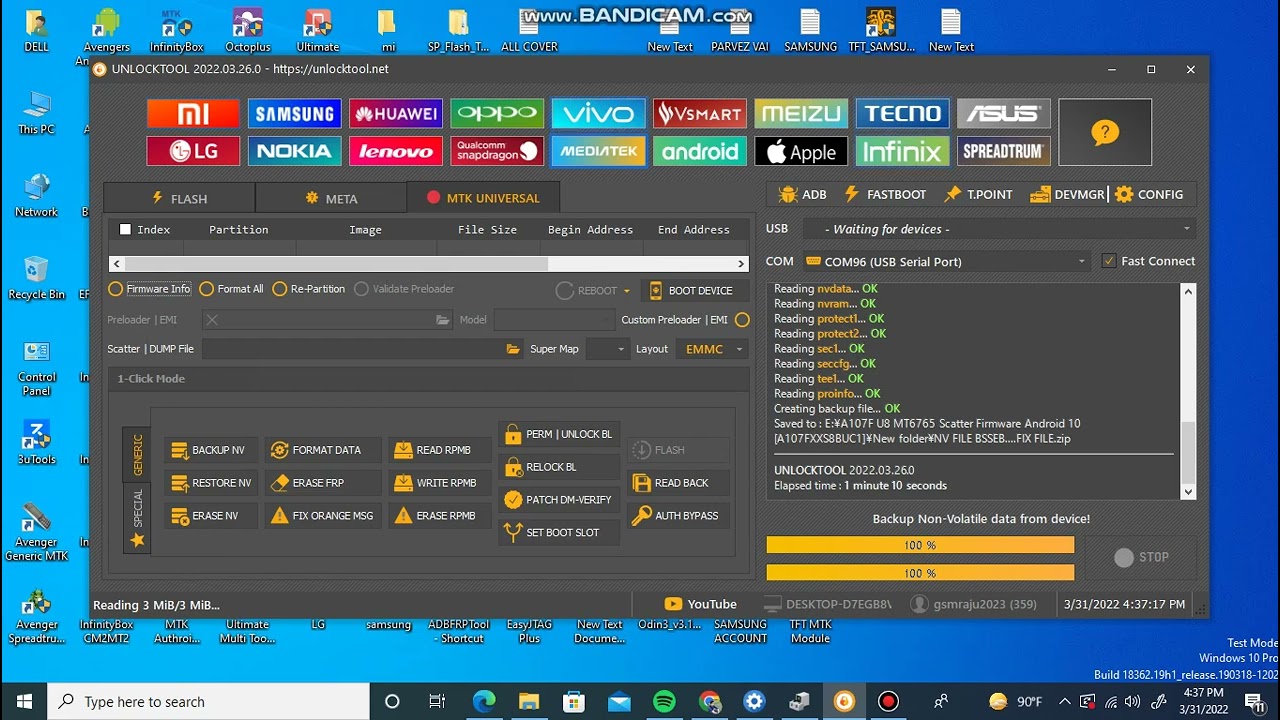The width and height of the screenshot is (1280, 720).
Task: Choose the Huawei brand logo
Action: tap(395, 113)
